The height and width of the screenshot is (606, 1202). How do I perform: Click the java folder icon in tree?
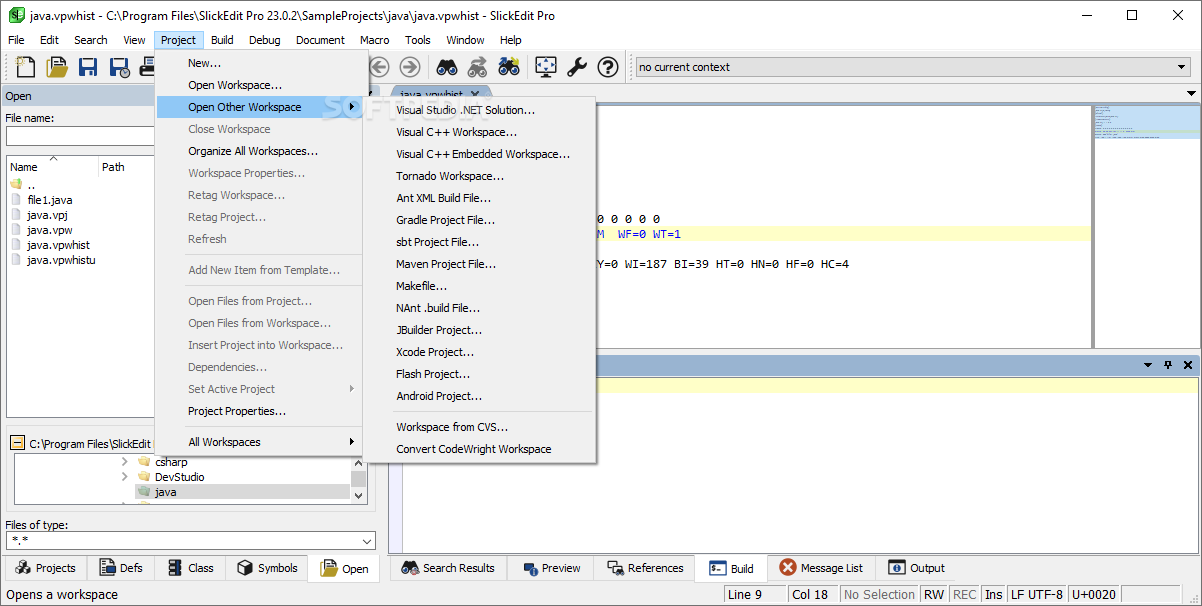(x=144, y=492)
